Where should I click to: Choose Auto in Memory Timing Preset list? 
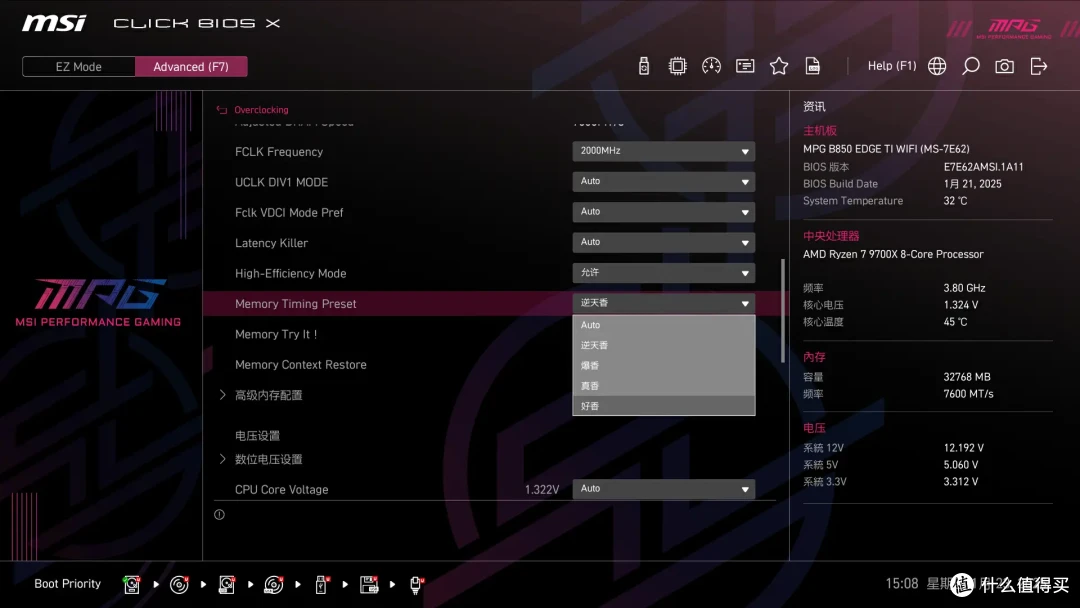click(663, 325)
